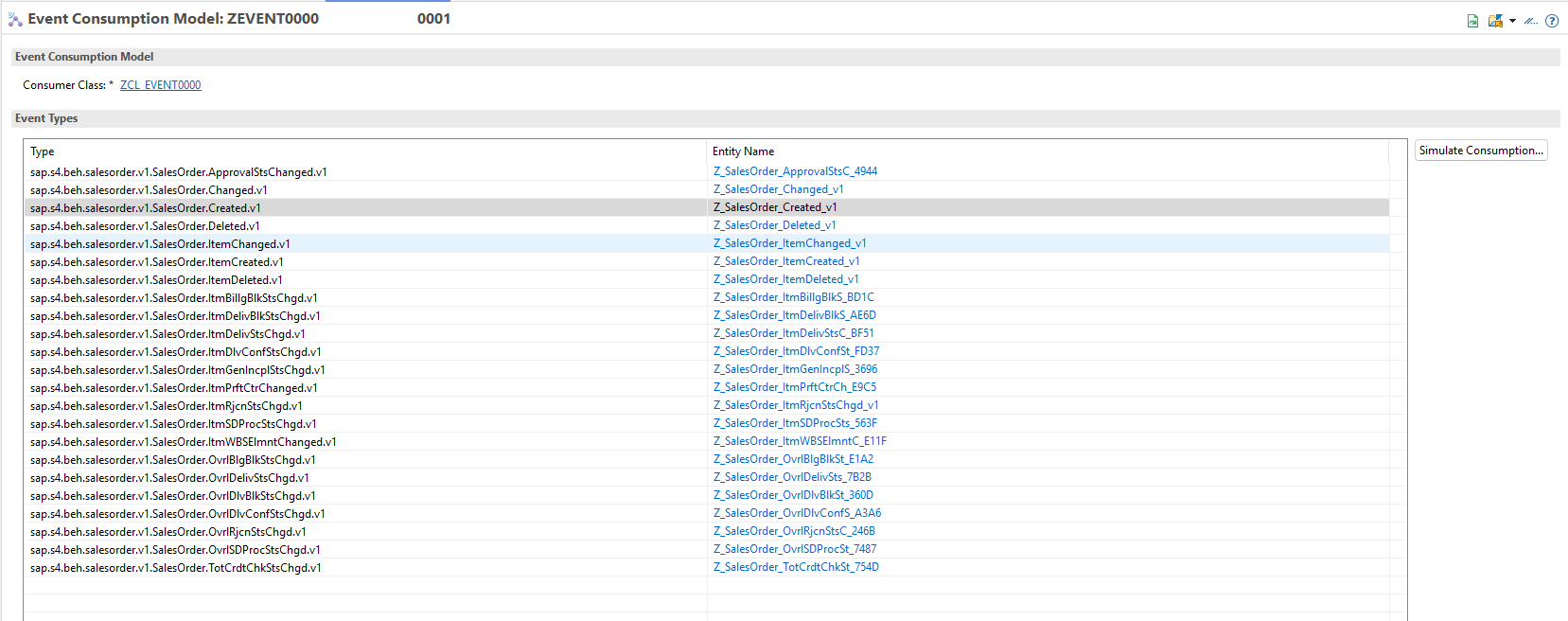This screenshot has width=1568, height=621.
Task: Select the SalesOrder.OvrlDelivStsChgd.v1 event type row
Action: [169, 478]
